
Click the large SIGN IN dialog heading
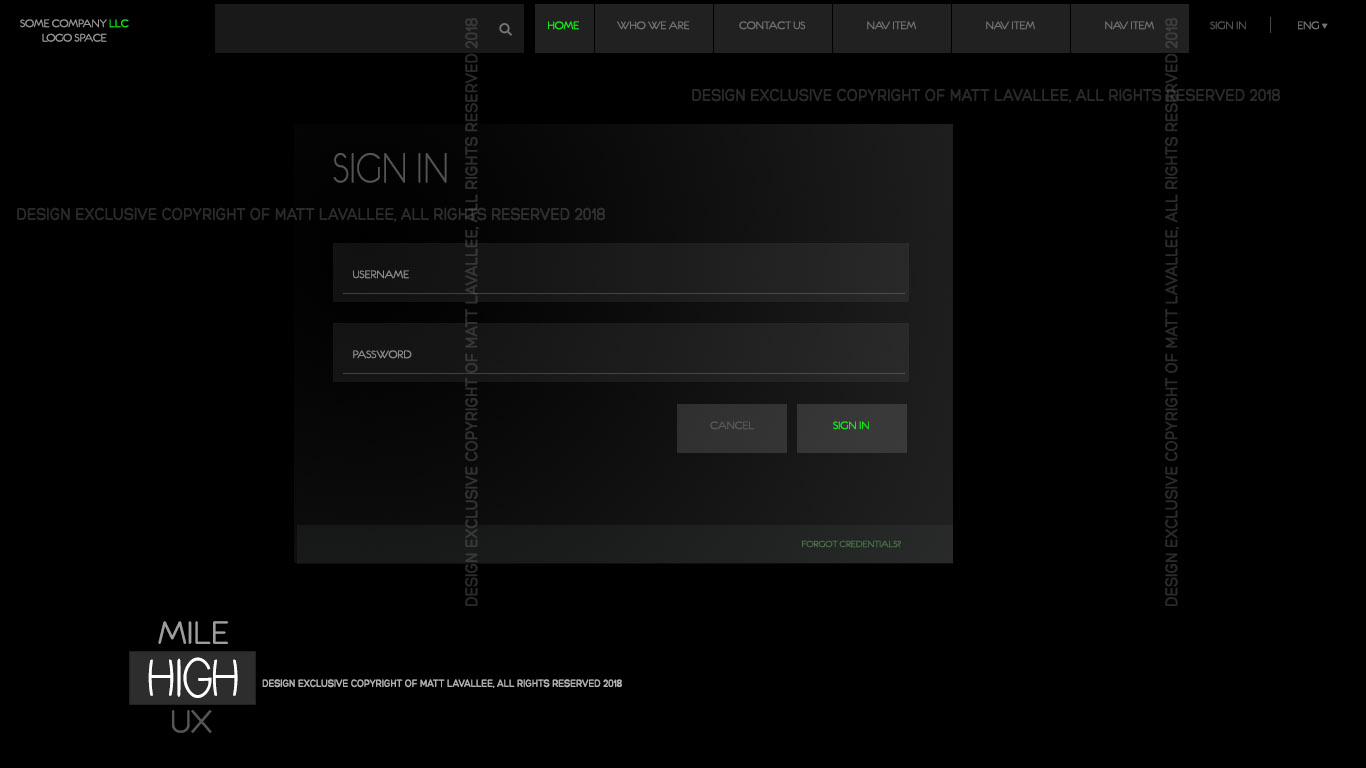point(390,169)
